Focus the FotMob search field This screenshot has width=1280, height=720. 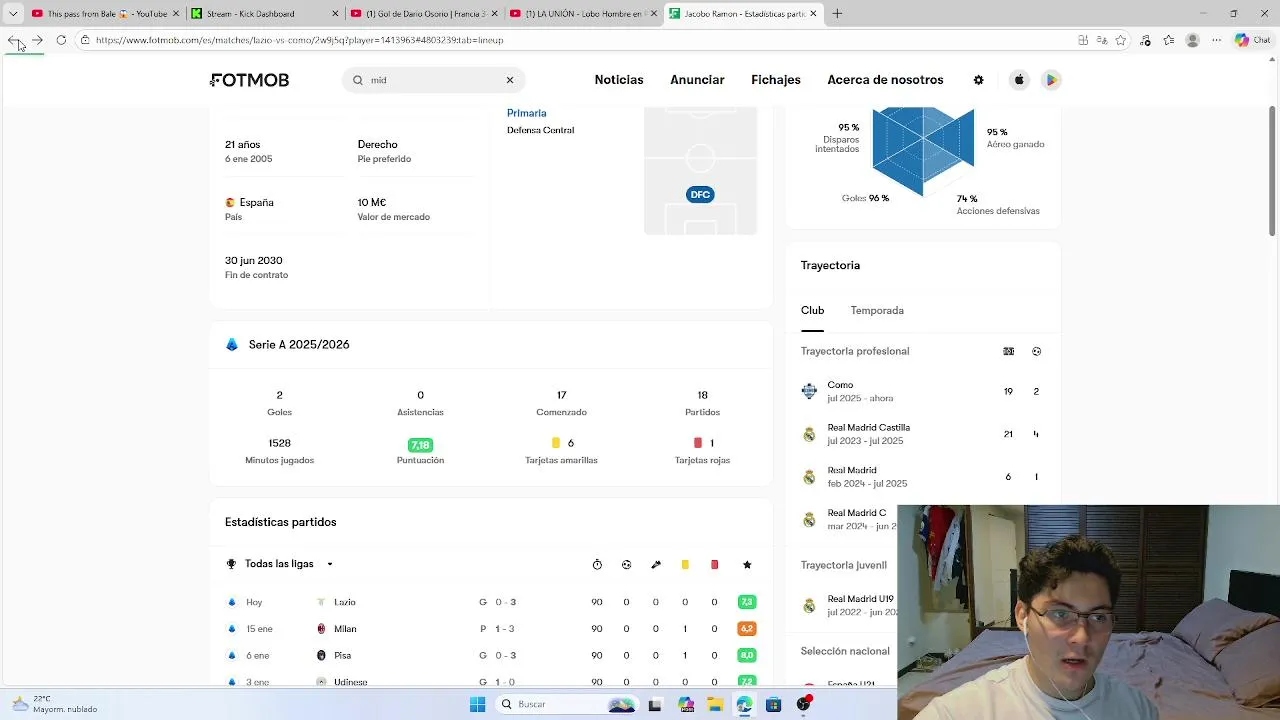pos(433,80)
